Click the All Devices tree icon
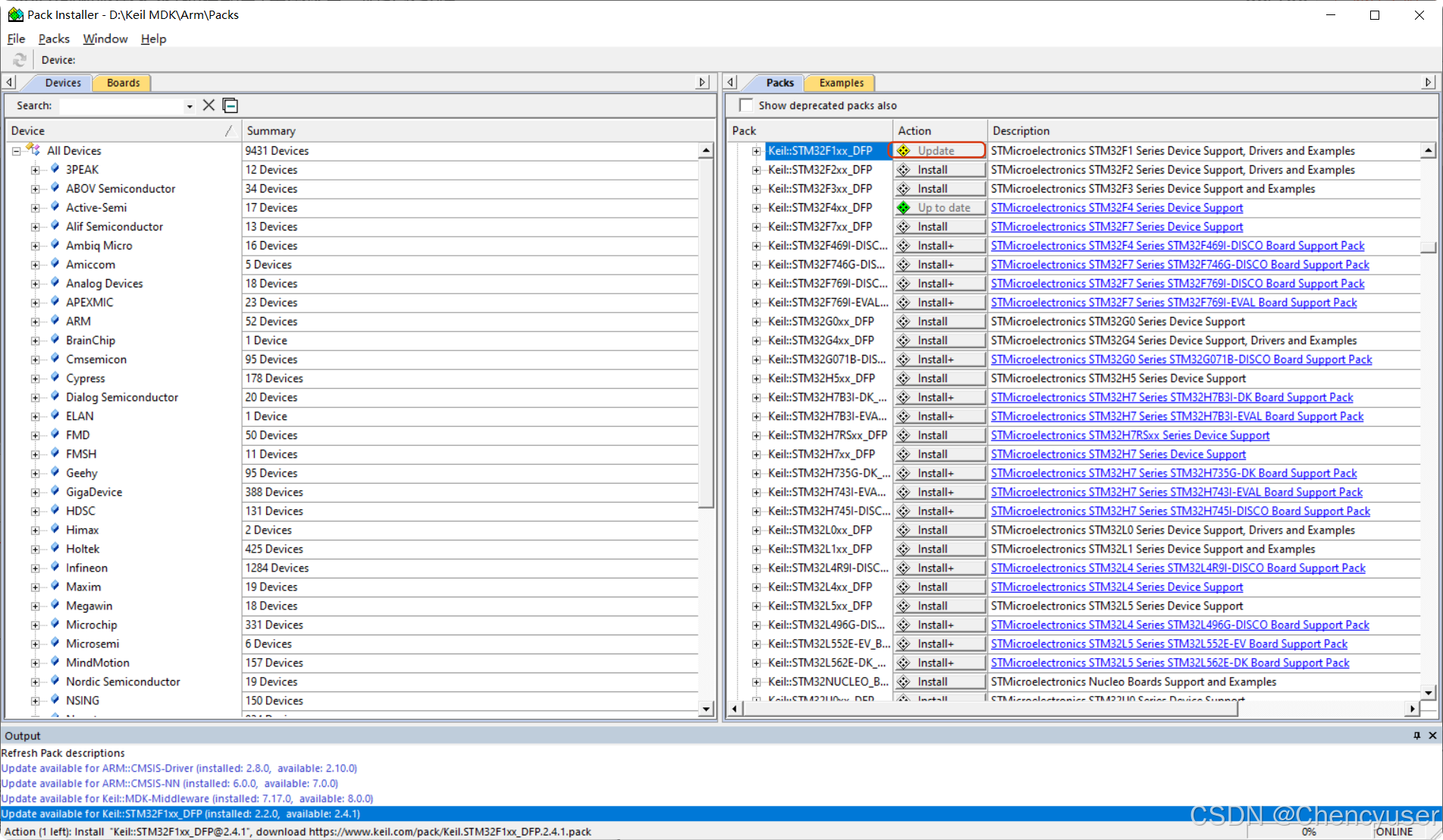The height and width of the screenshot is (840, 1443). (33, 150)
